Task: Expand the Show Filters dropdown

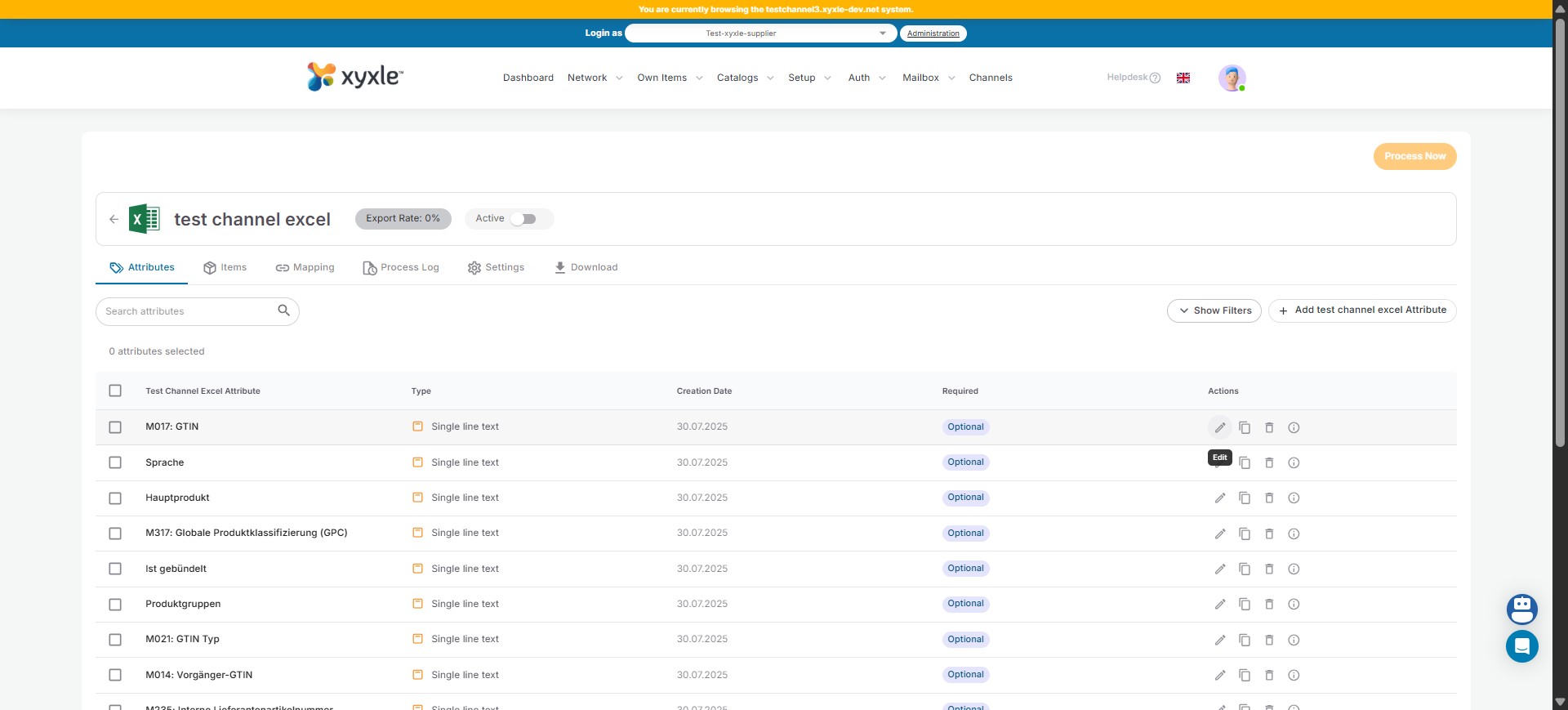Action: tap(1214, 310)
